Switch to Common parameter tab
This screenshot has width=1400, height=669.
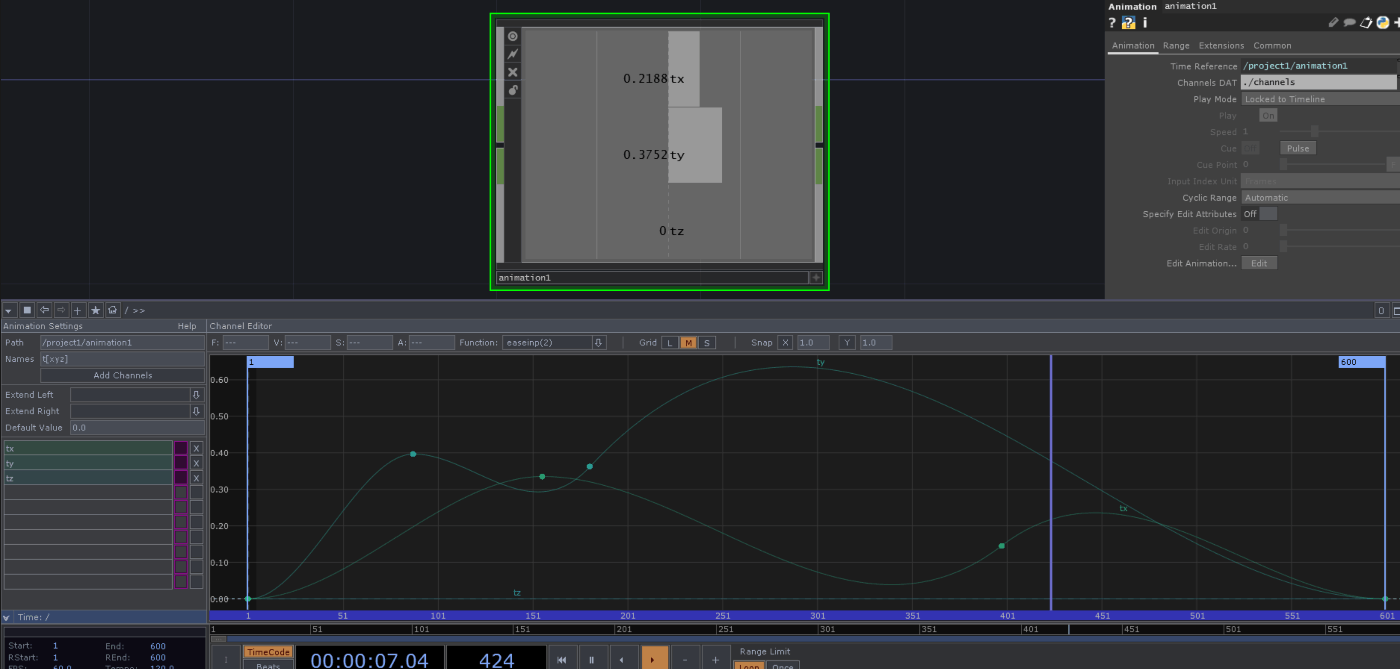[x=1272, y=46]
